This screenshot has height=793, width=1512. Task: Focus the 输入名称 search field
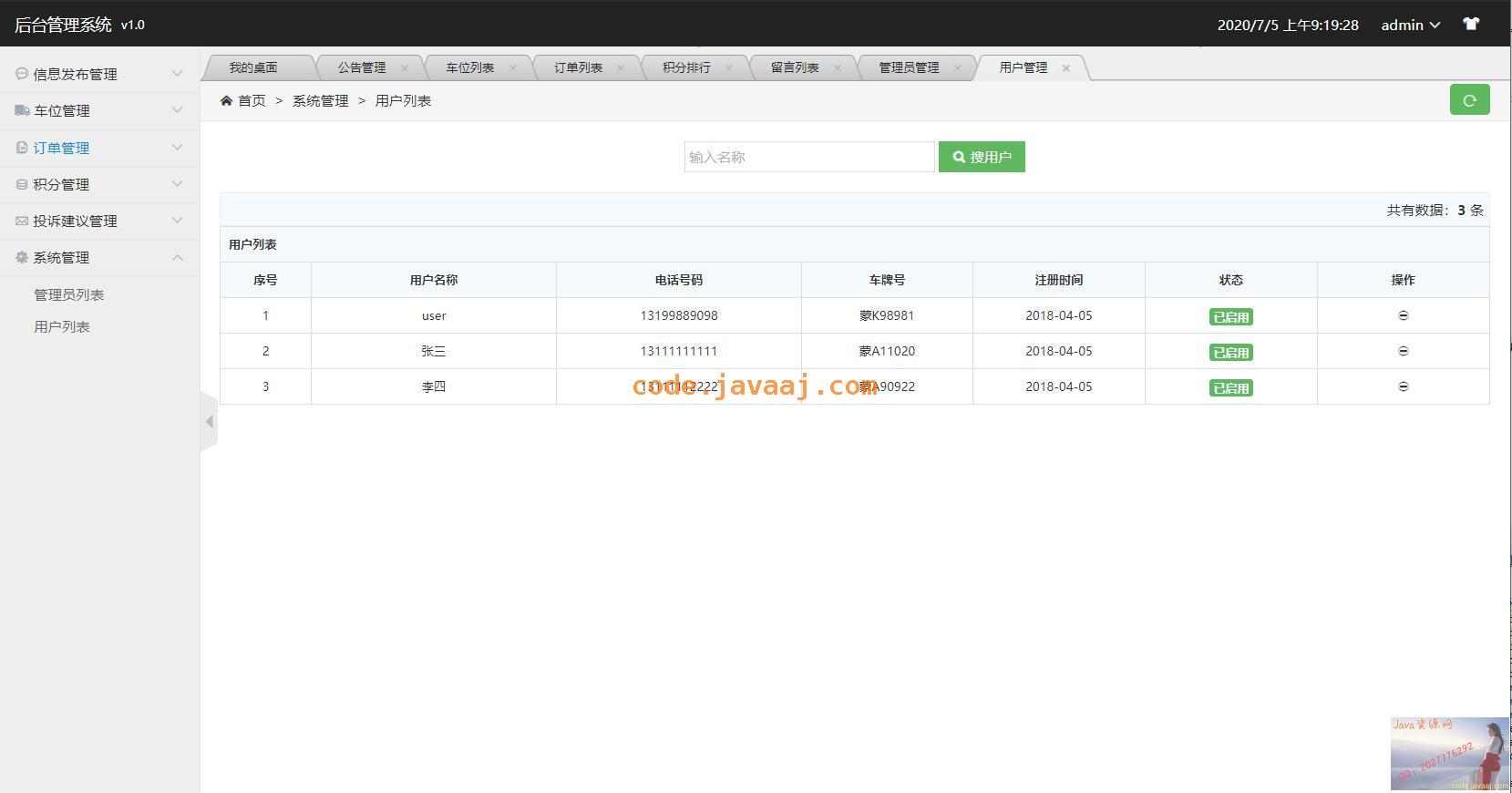pyautogui.click(x=809, y=157)
